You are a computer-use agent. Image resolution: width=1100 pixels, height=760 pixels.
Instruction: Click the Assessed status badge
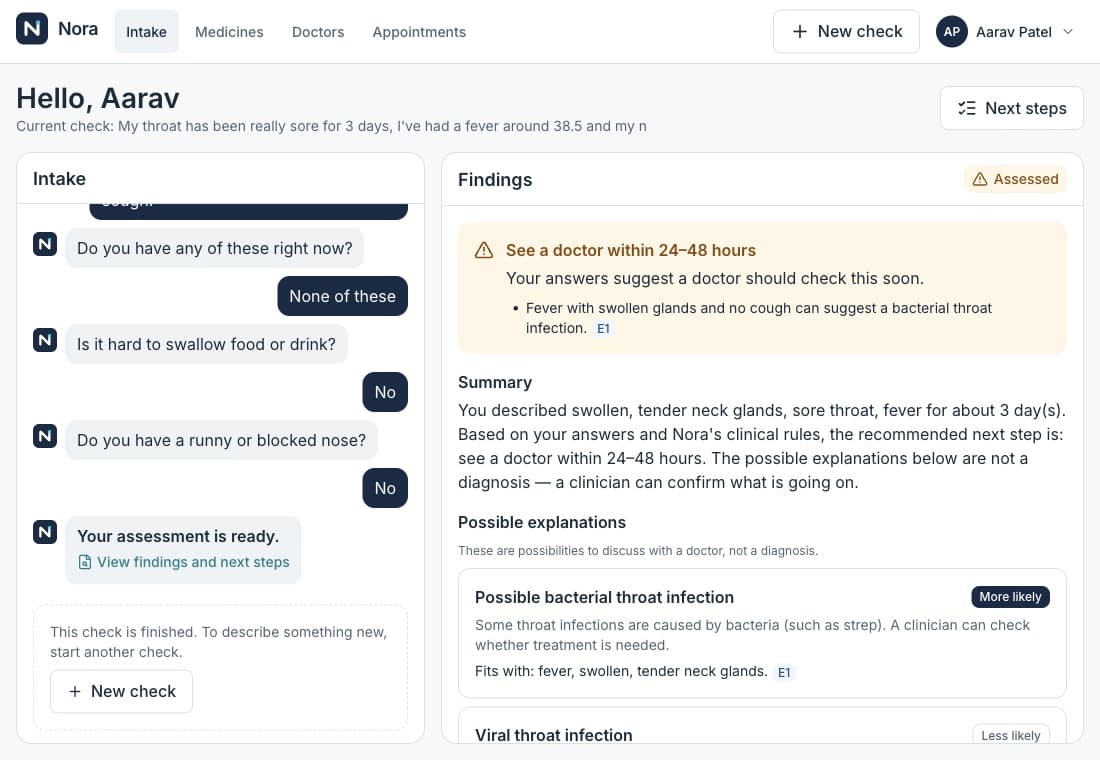pyautogui.click(x=1015, y=179)
